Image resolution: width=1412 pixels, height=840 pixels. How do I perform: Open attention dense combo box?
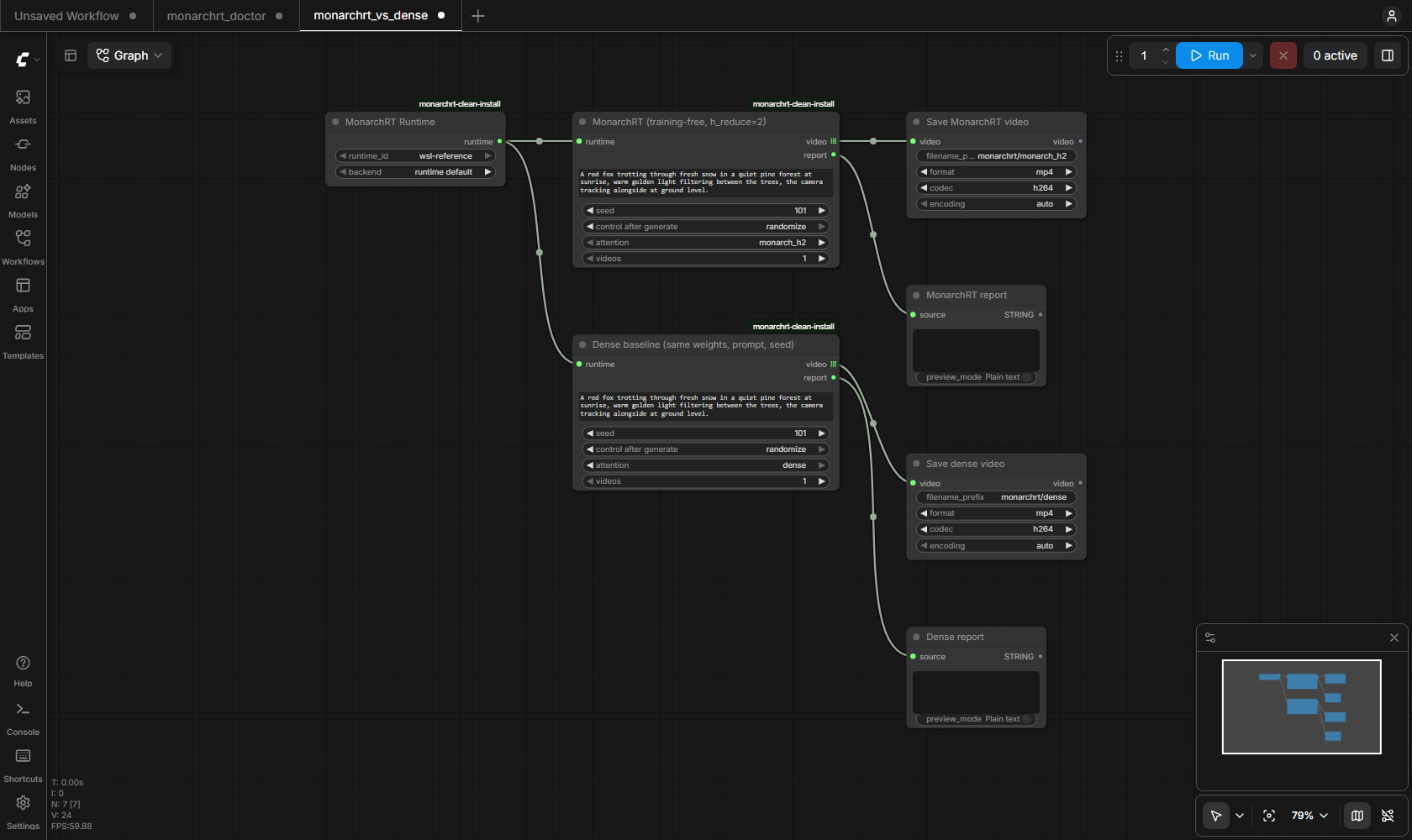[705, 465]
